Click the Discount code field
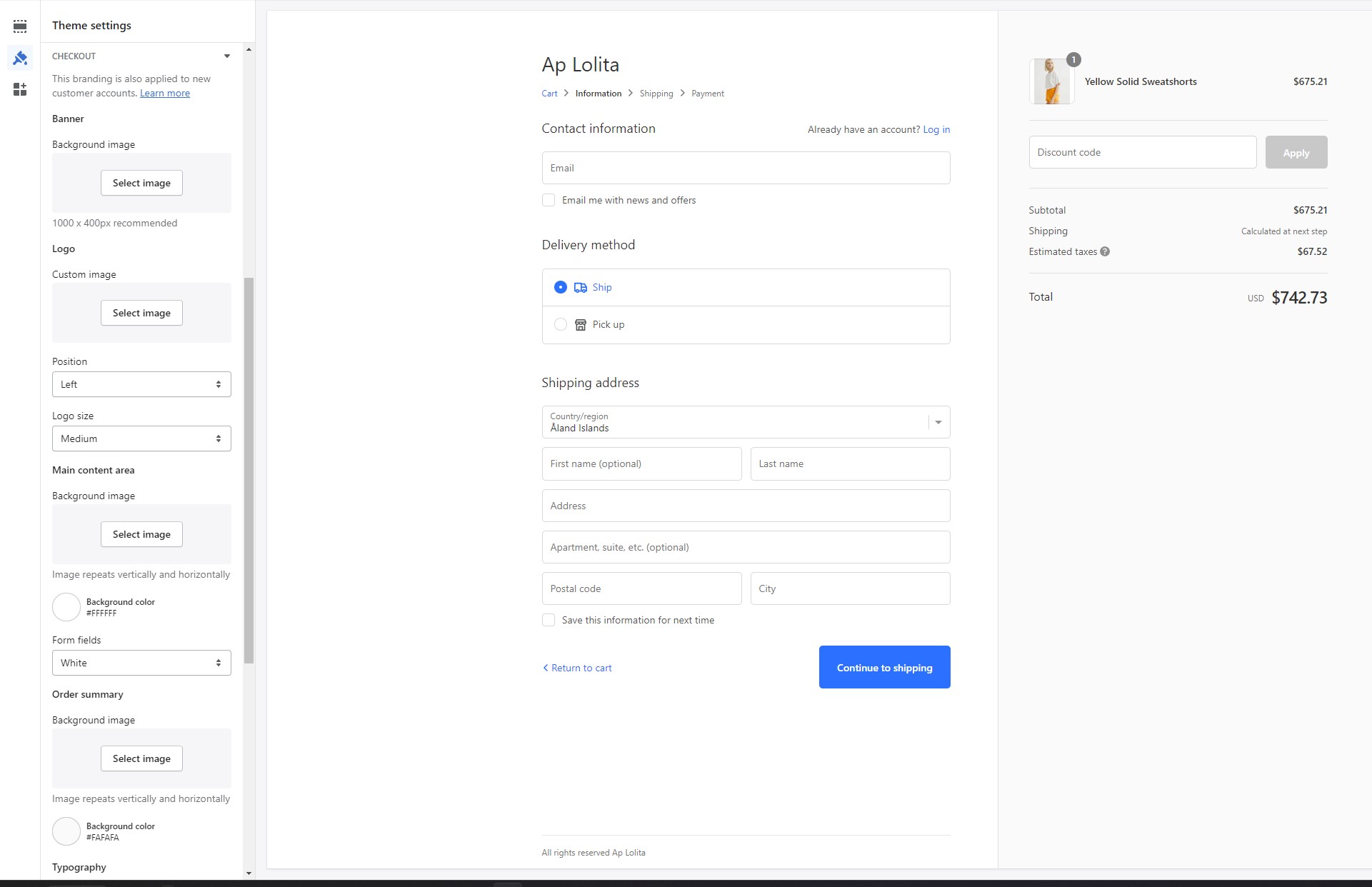The height and width of the screenshot is (887, 1372). 1142,152
